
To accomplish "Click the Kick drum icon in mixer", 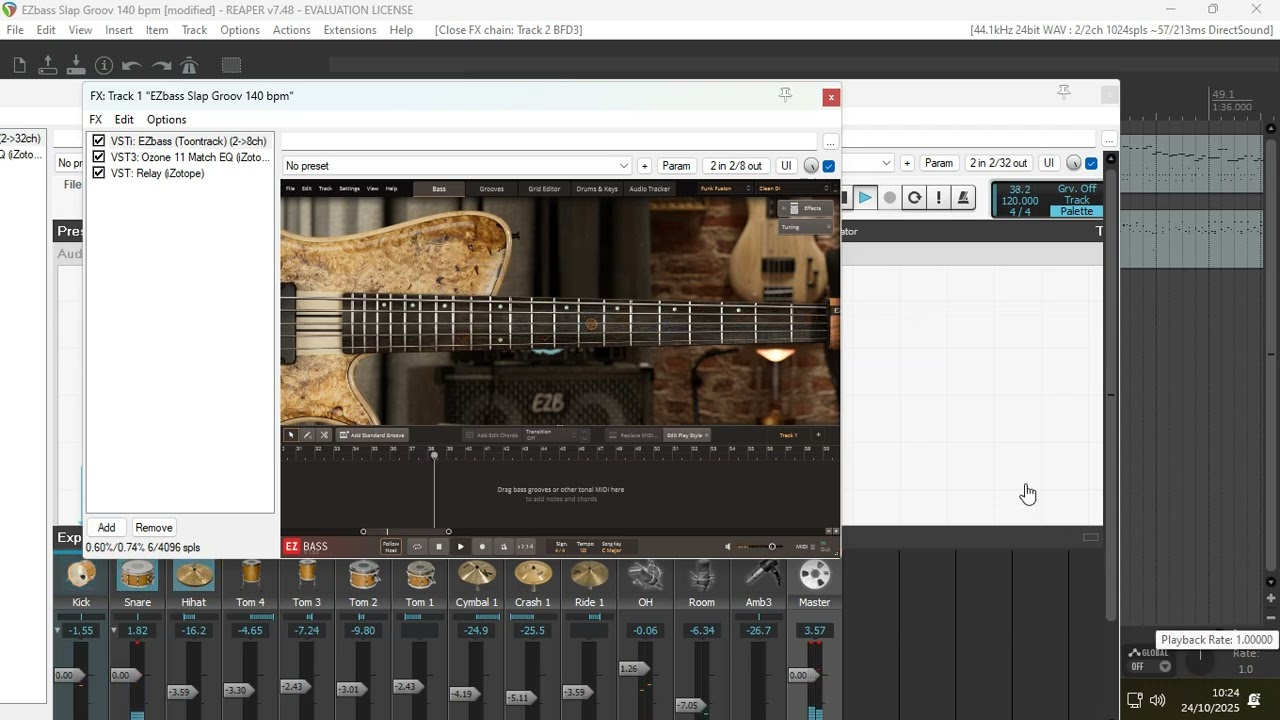I will (x=81, y=575).
